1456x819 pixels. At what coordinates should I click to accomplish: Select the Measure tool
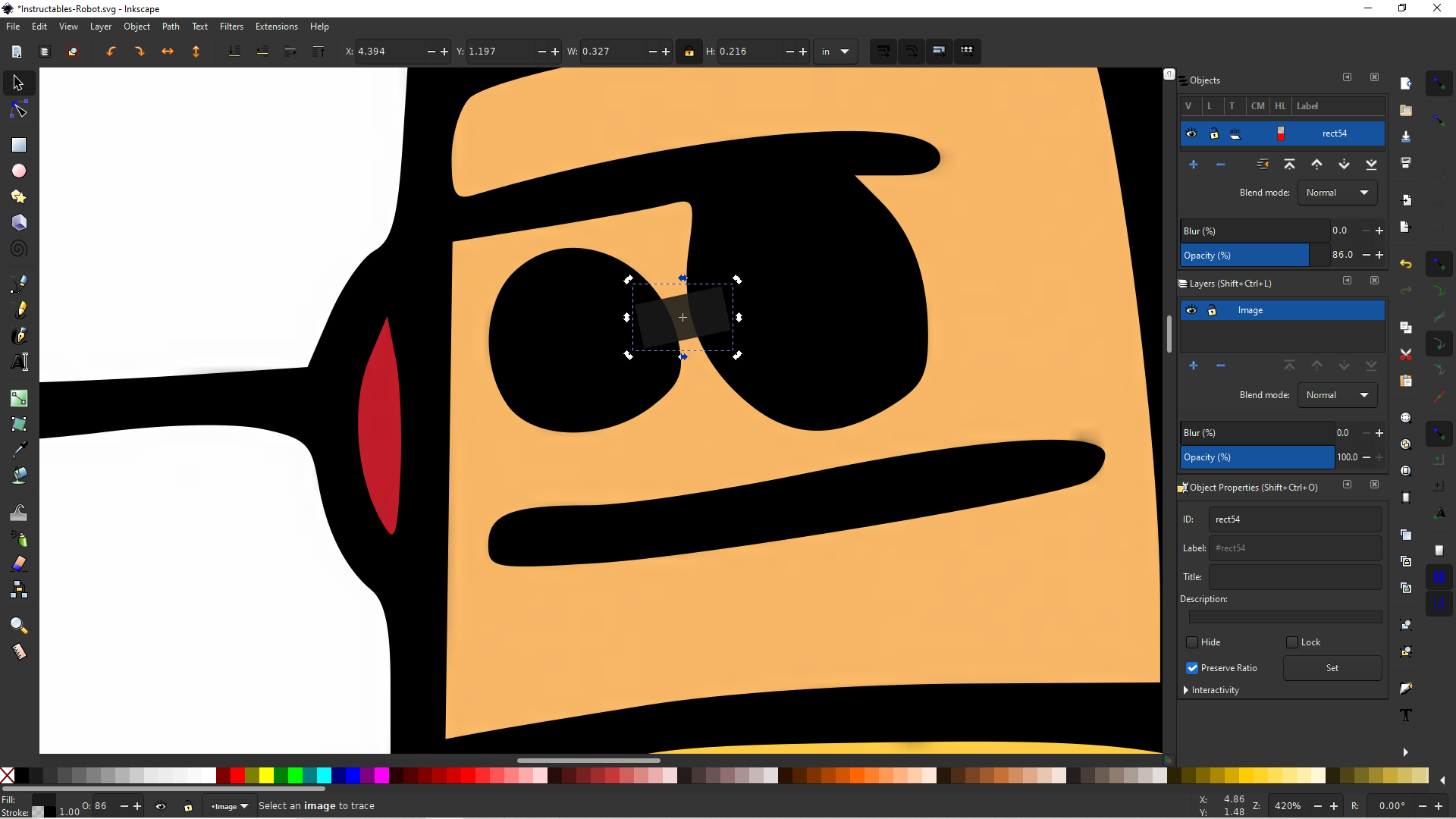pos(18,651)
